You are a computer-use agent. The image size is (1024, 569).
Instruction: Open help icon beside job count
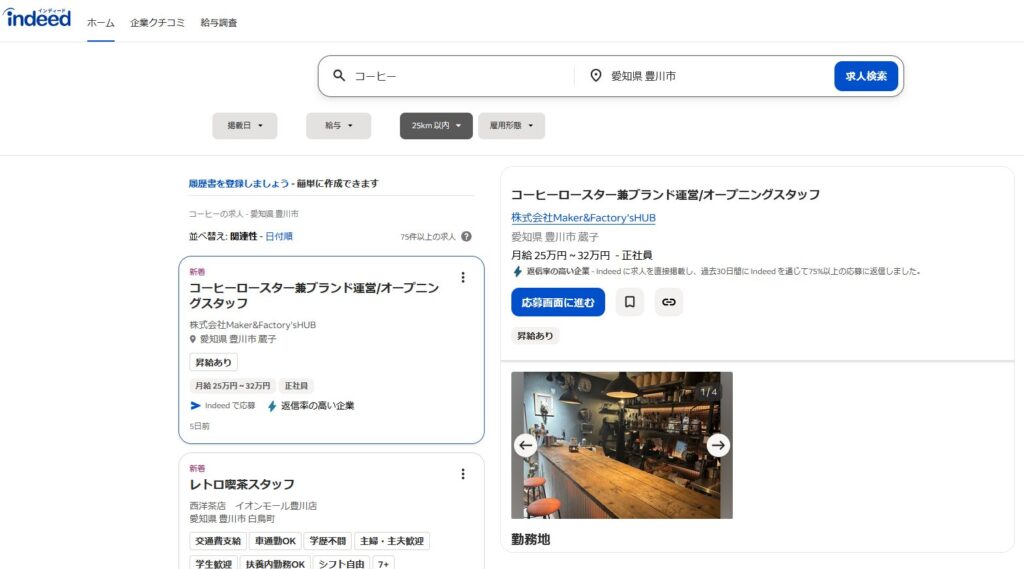tap(466, 237)
